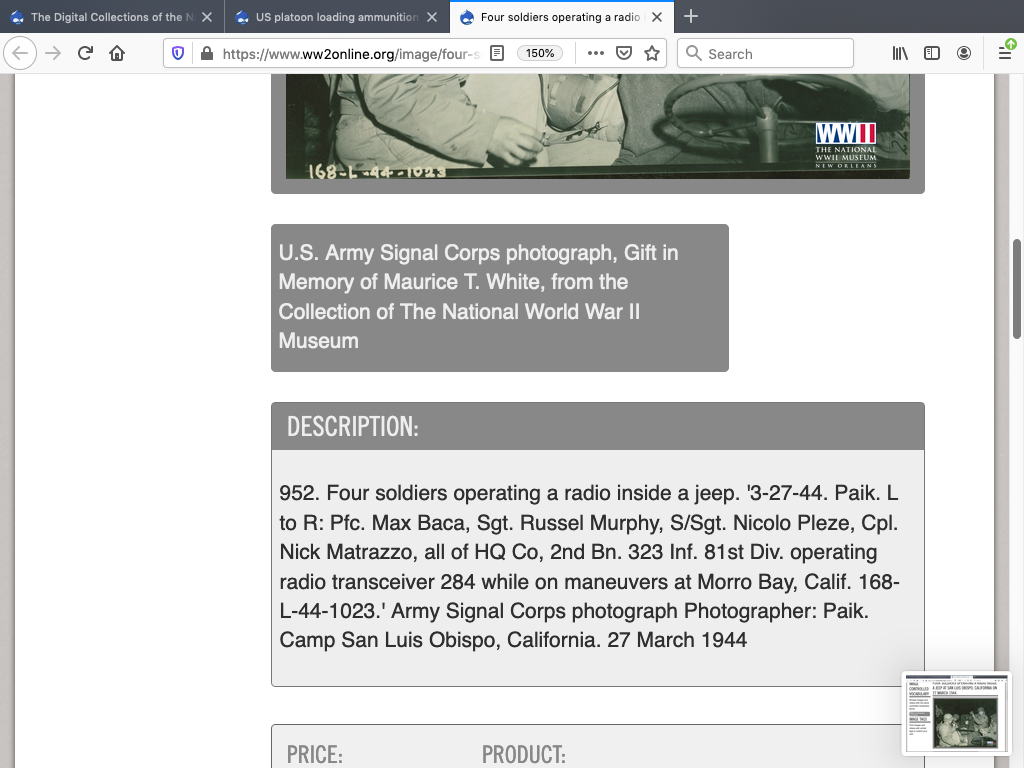Close the Four soldiers operating a radio tab
This screenshot has height=768, width=1024.
point(657,17)
